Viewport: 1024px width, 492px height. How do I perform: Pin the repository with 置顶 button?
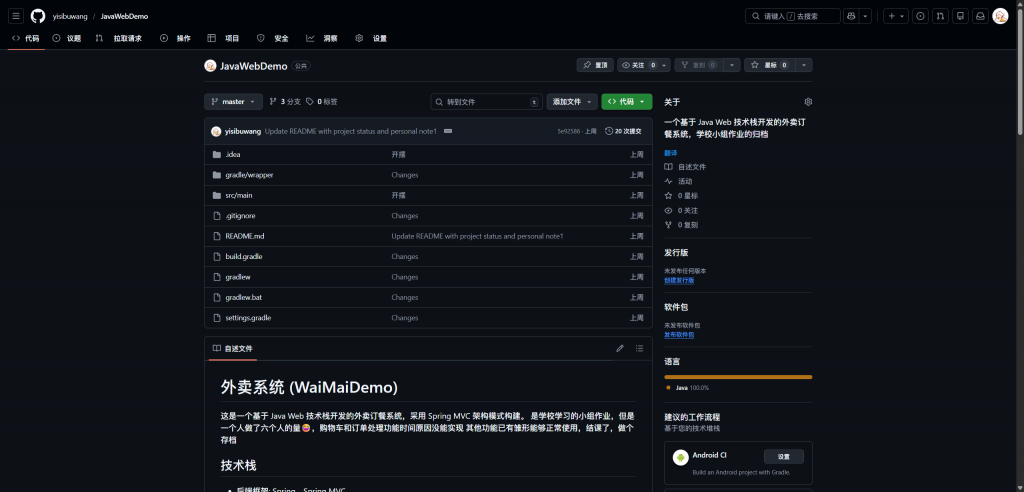tap(595, 65)
